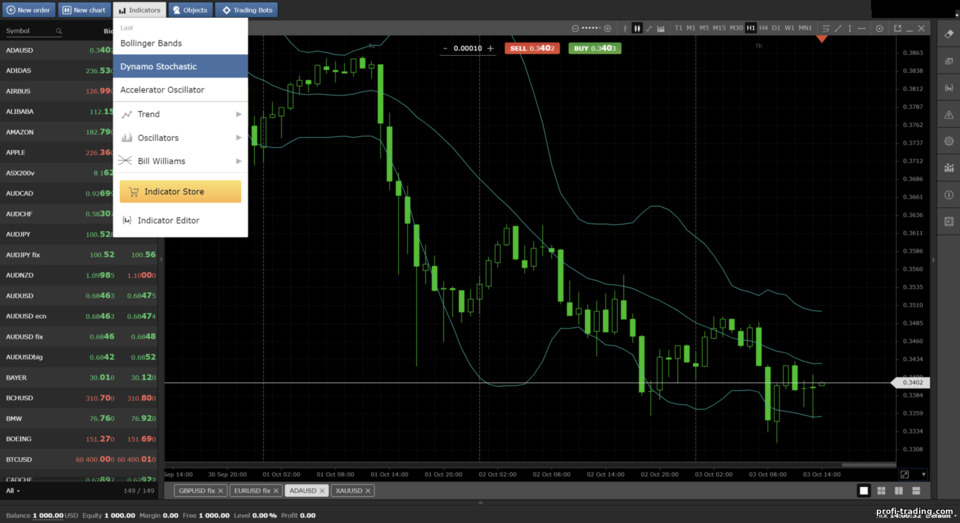This screenshot has width=960, height=523.
Task: Select candlestick chart type
Action: pos(637,28)
